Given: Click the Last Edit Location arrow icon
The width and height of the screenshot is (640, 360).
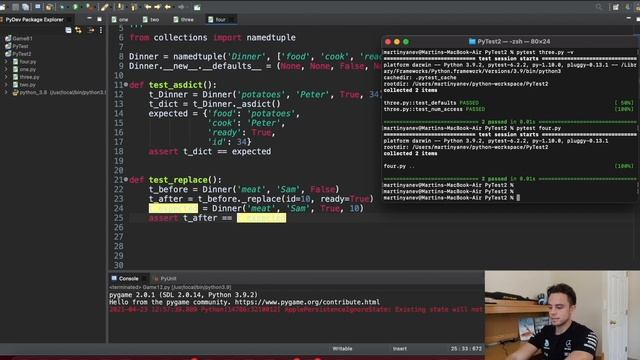Looking at the screenshot, I should [x=148, y=7].
